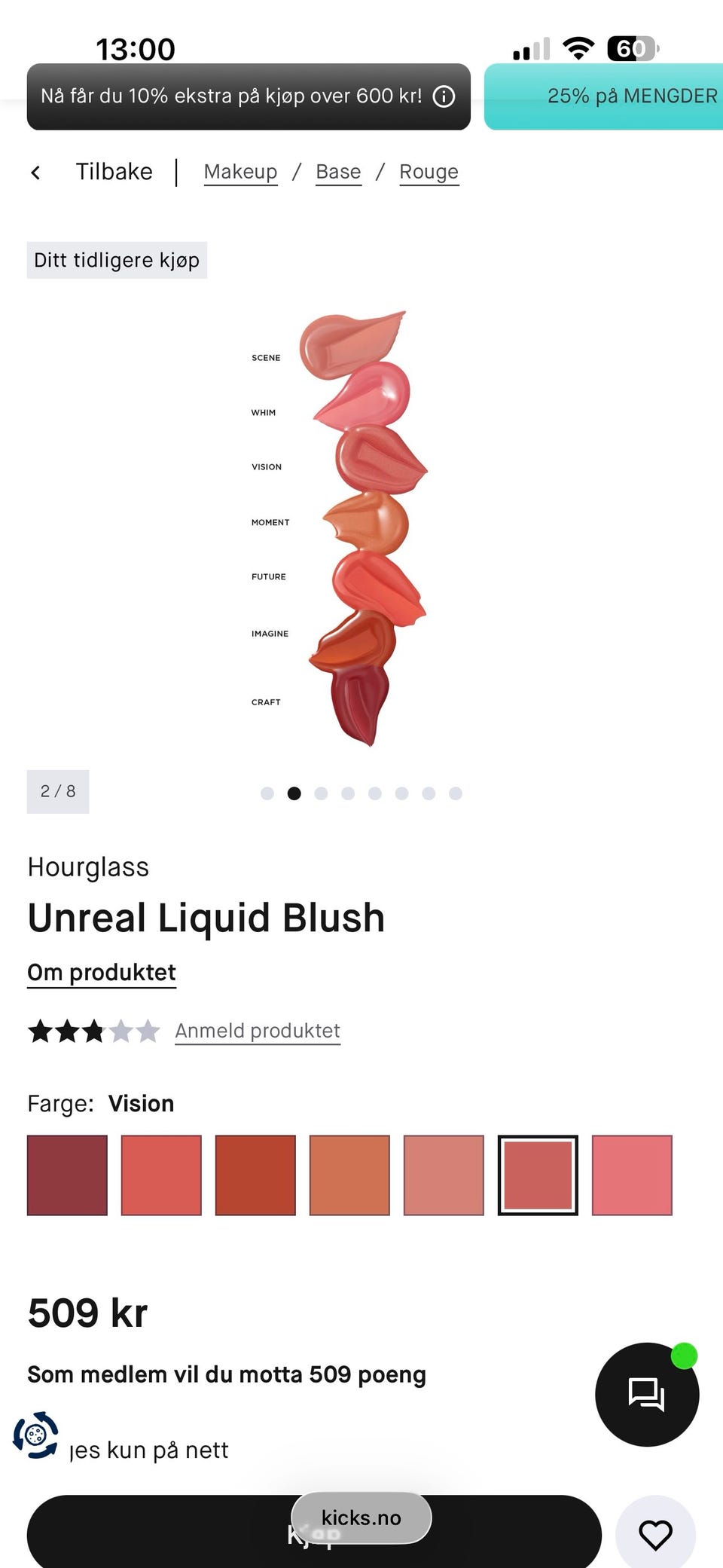Pick the last pink color swatch
The image size is (723, 1568).
pyautogui.click(x=632, y=1175)
